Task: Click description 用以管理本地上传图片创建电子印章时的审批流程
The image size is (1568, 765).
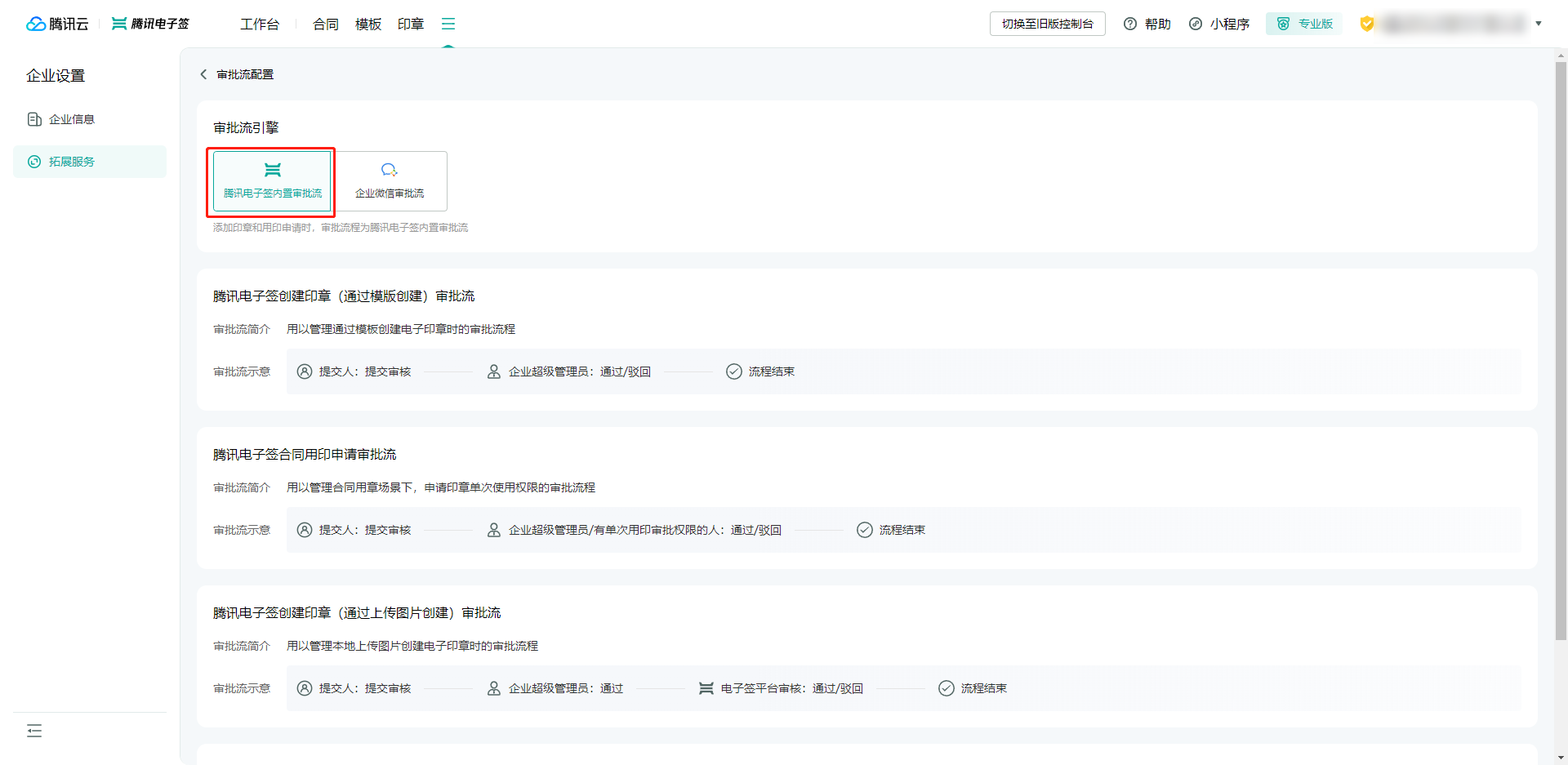Action: [412, 646]
